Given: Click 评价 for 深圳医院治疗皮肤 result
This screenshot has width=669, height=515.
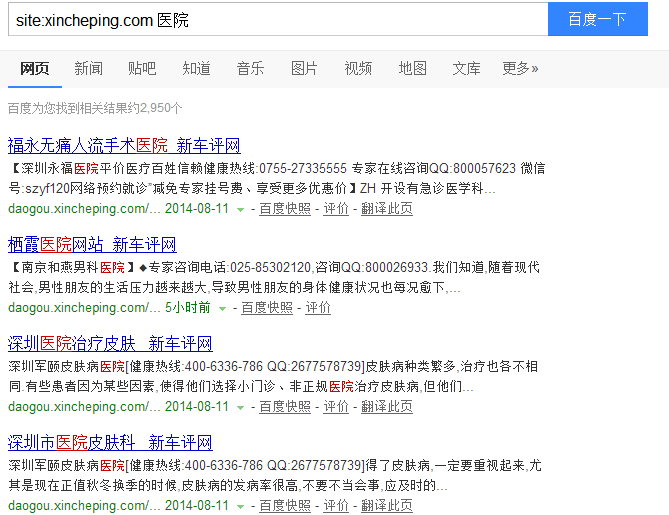Looking at the screenshot, I should [336, 407].
